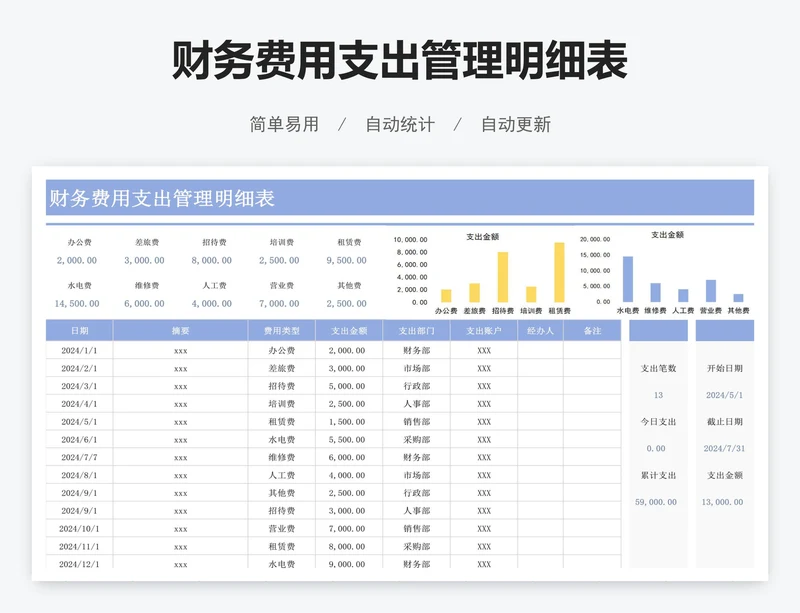Click the empty 备注 cell in the 2024/1/1 row
Image resolution: width=800 pixels, height=613 pixels.
(x=592, y=351)
